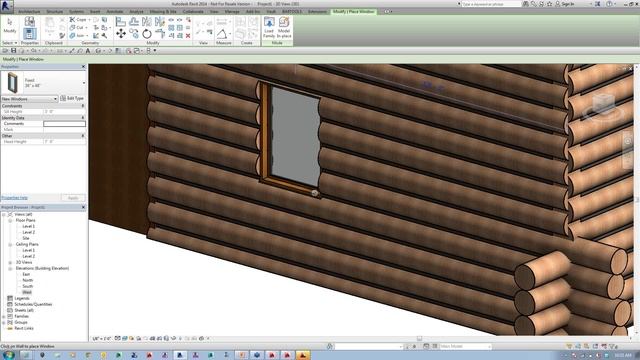The width and height of the screenshot is (640, 360).
Task: Select the Move tool icon
Action: [120, 33]
